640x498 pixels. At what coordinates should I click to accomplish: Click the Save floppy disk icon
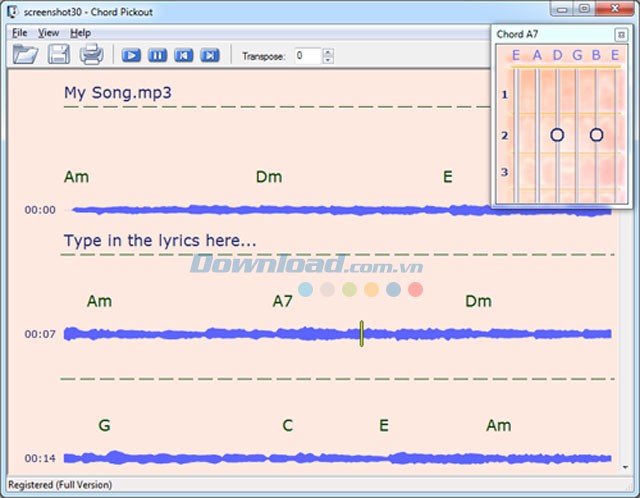click(59, 54)
